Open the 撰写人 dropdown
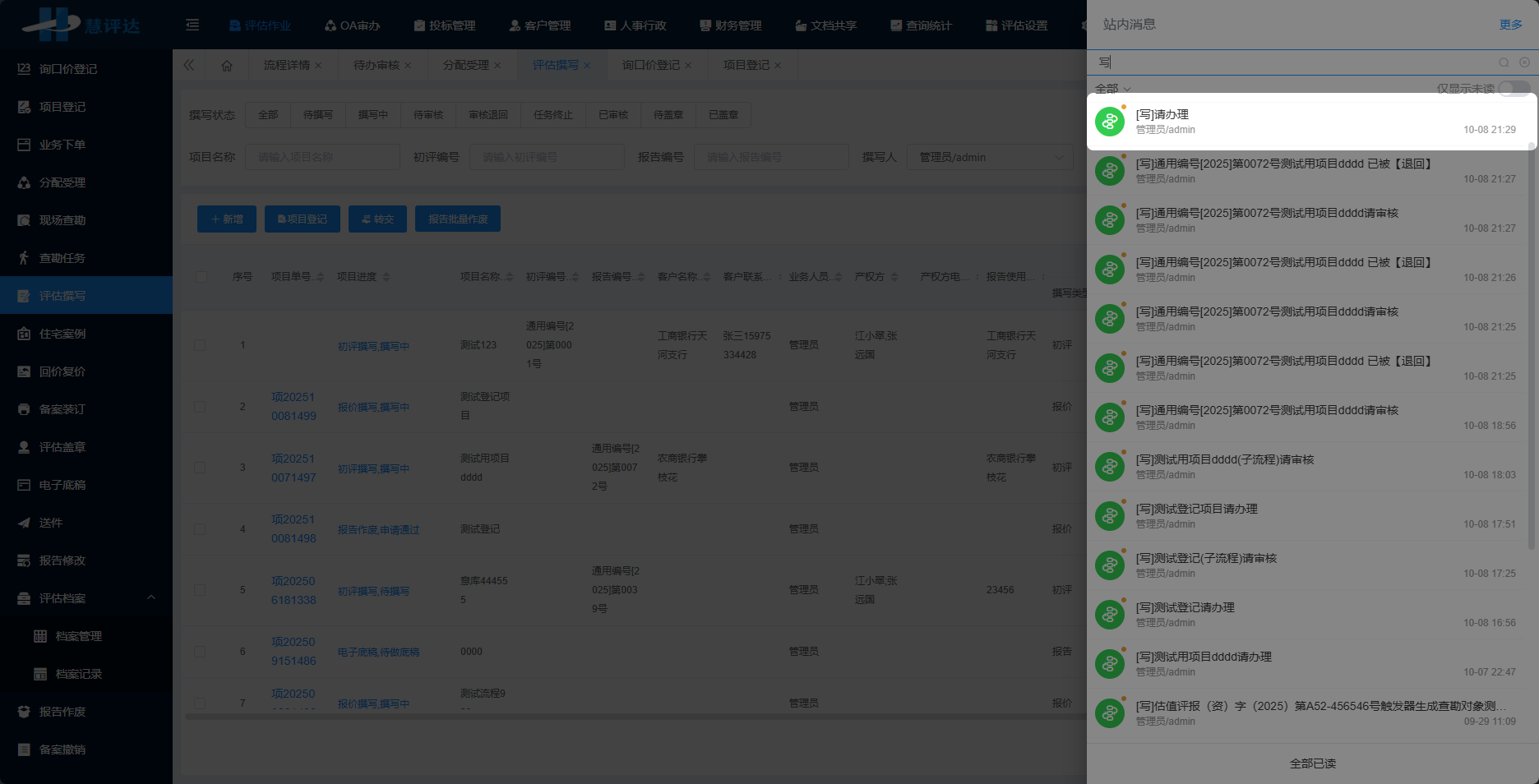This screenshot has width=1539, height=784. pyautogui.click(x=989, y=157)
